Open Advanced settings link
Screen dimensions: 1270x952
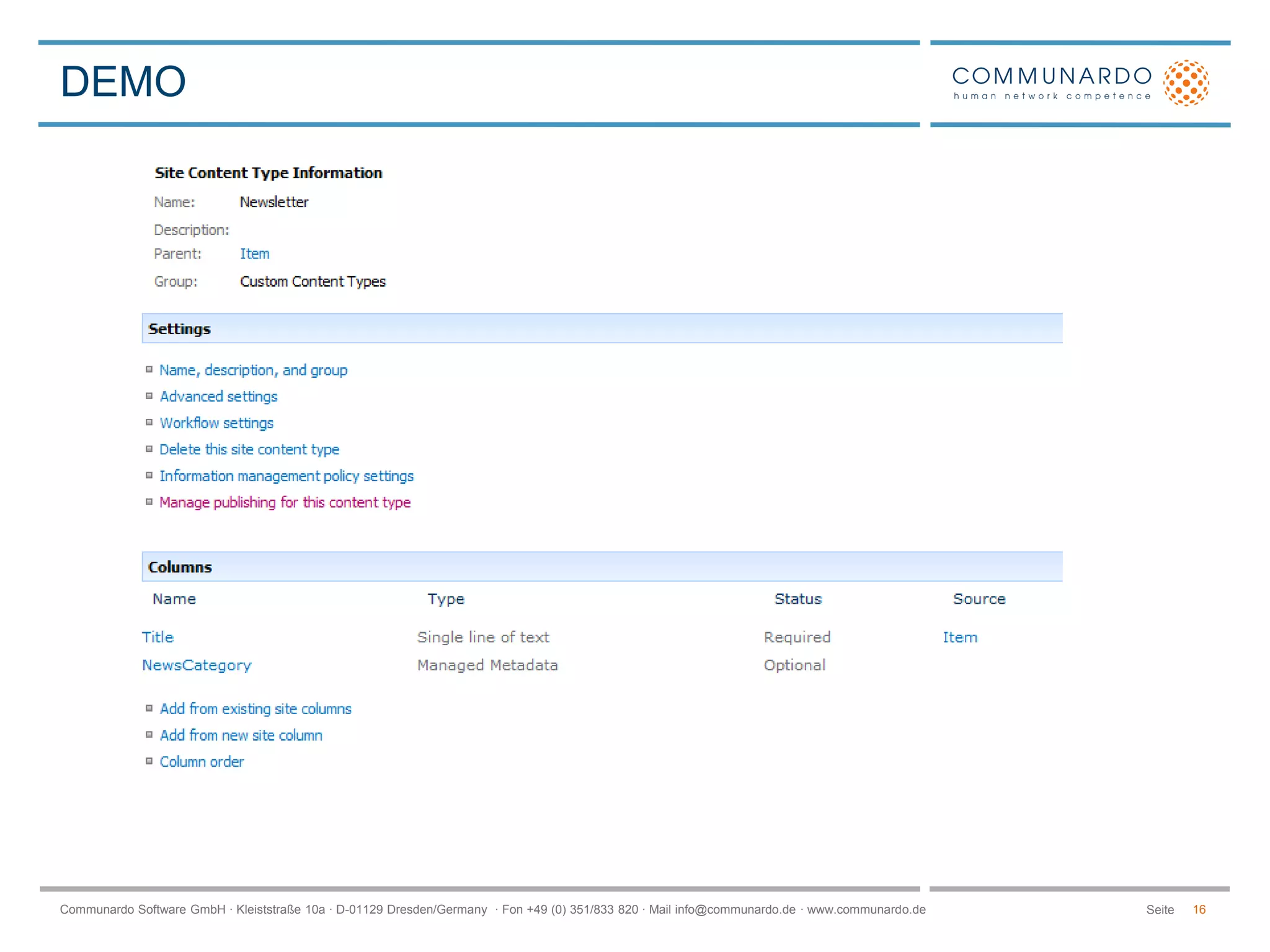pyautogui.click(x=218, y=397)
